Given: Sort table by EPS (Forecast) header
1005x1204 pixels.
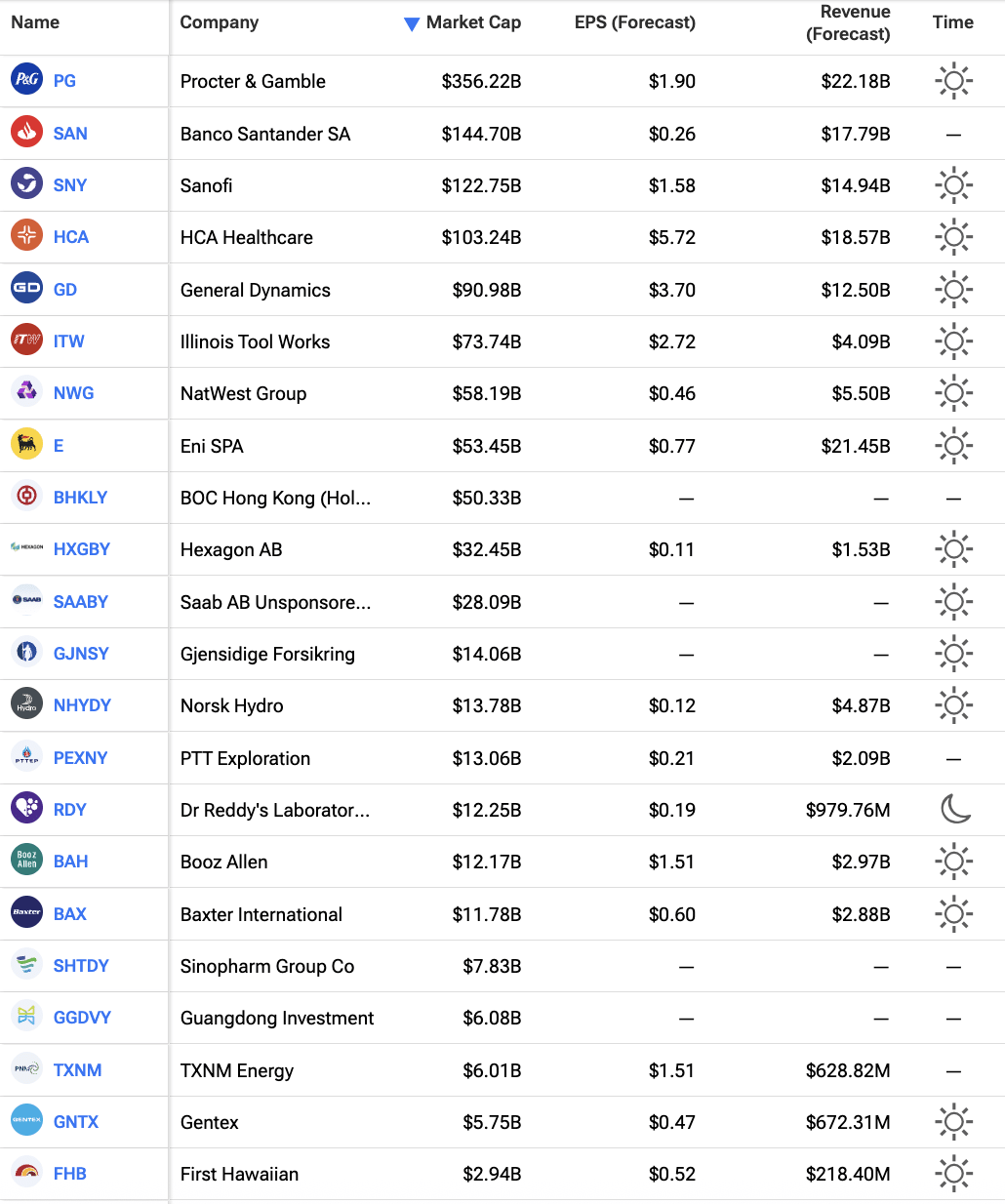Looking at the screenshot, I should [634, 22].
